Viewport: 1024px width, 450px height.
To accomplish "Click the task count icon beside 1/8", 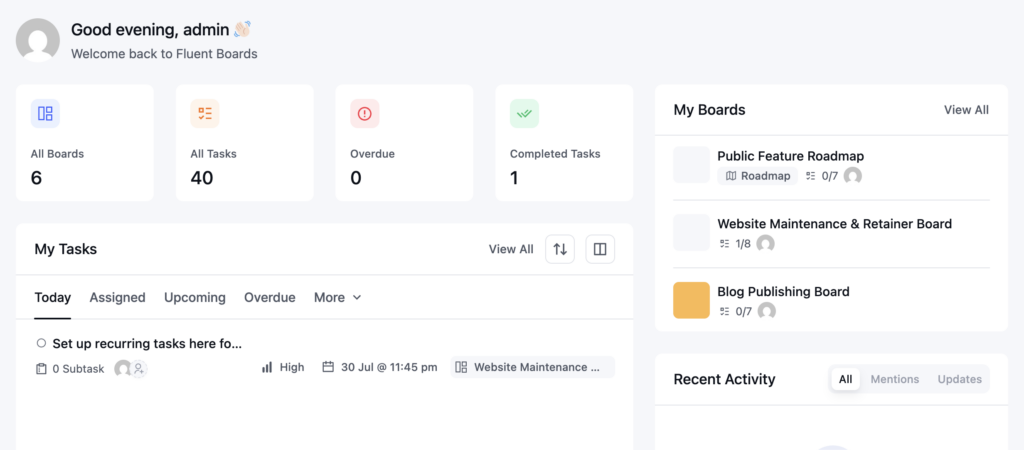I will [x=724, y=244].
